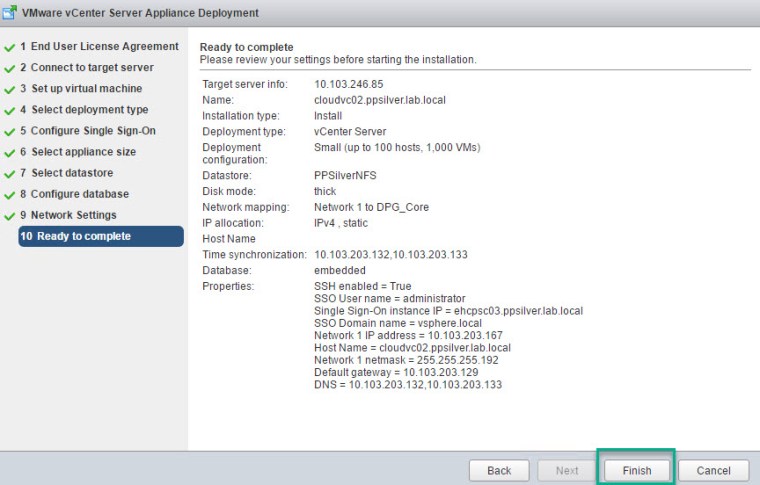Click datastore value PPSilverNFS
This screenshot has width=760, height=485.
[x=345, y=175]
